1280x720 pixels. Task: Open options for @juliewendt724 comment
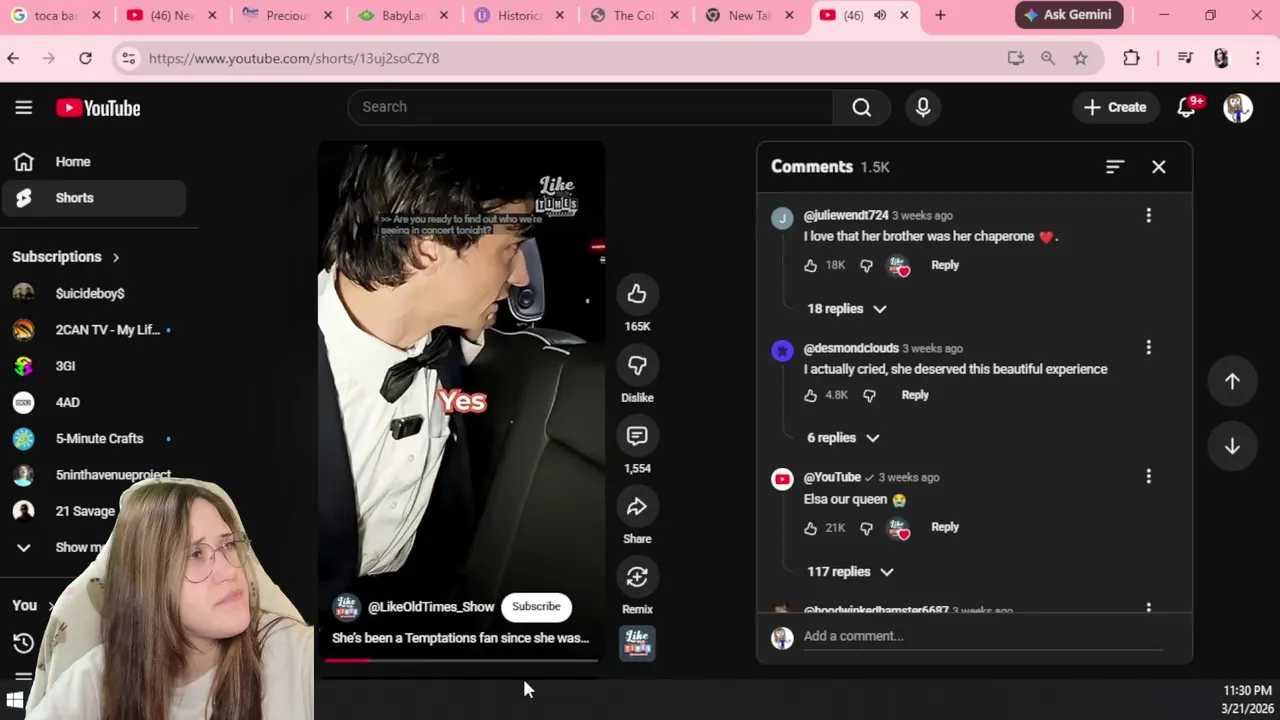(x=1148, y=215)
